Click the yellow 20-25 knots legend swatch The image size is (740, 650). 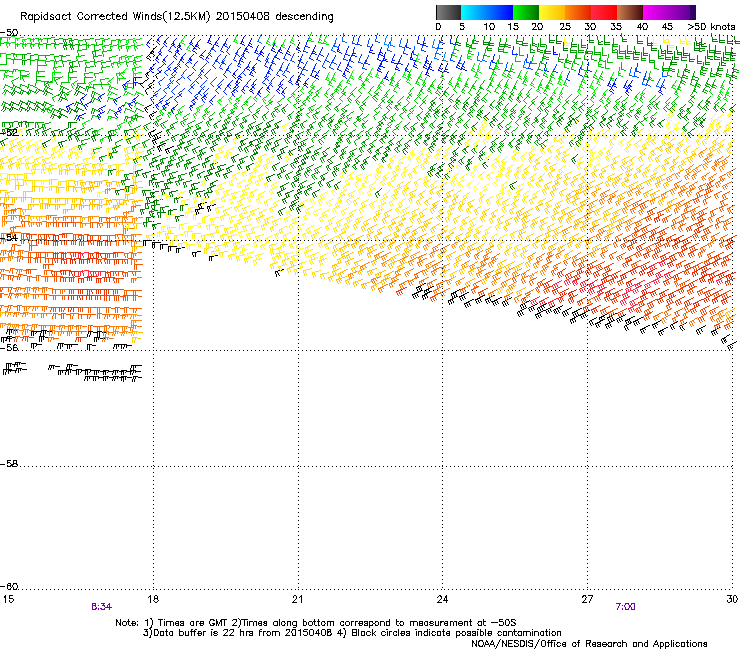point(552,12)
